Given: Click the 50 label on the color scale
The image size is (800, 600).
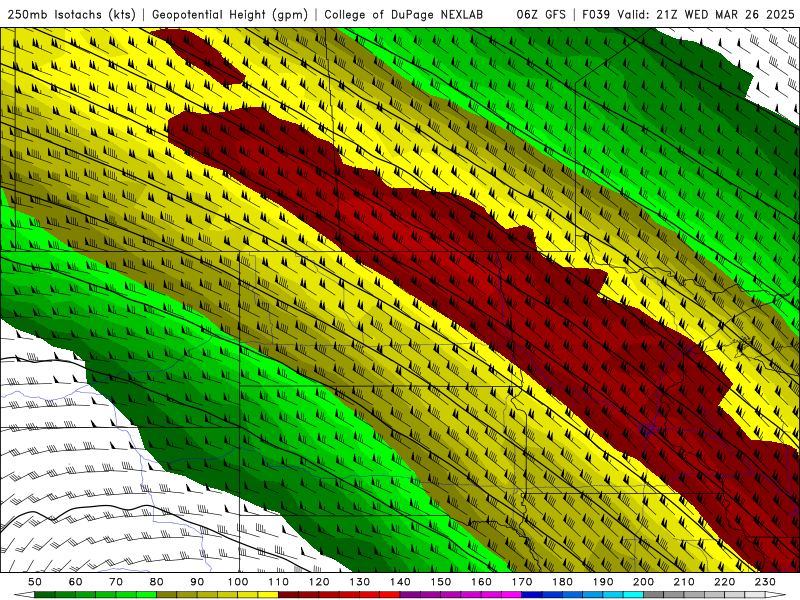Looking at the screenshot, I should [x=35, y=582].
